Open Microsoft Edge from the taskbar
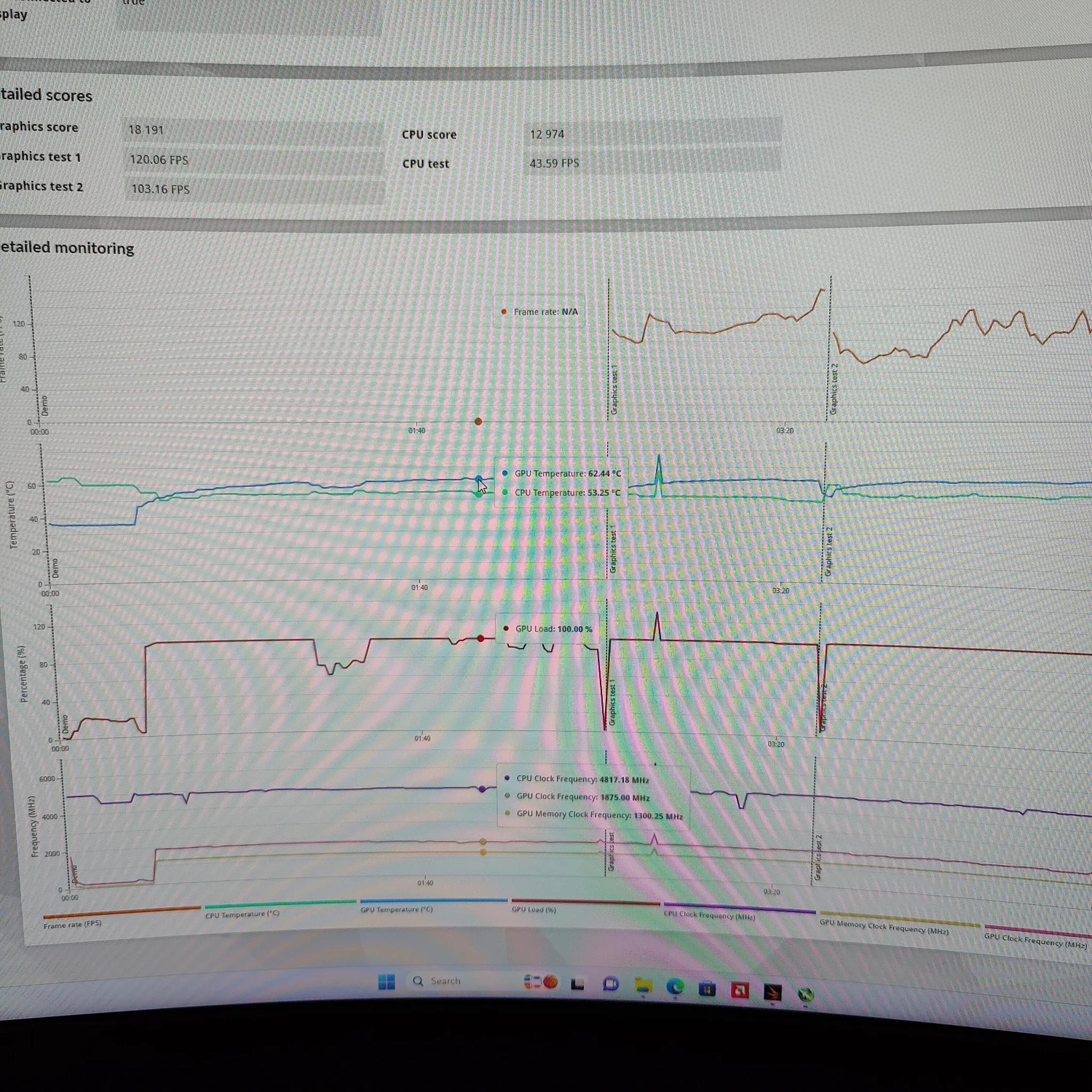This screenshot has width=1092, height=1092. pyautogui.click(x=675, y=987)
